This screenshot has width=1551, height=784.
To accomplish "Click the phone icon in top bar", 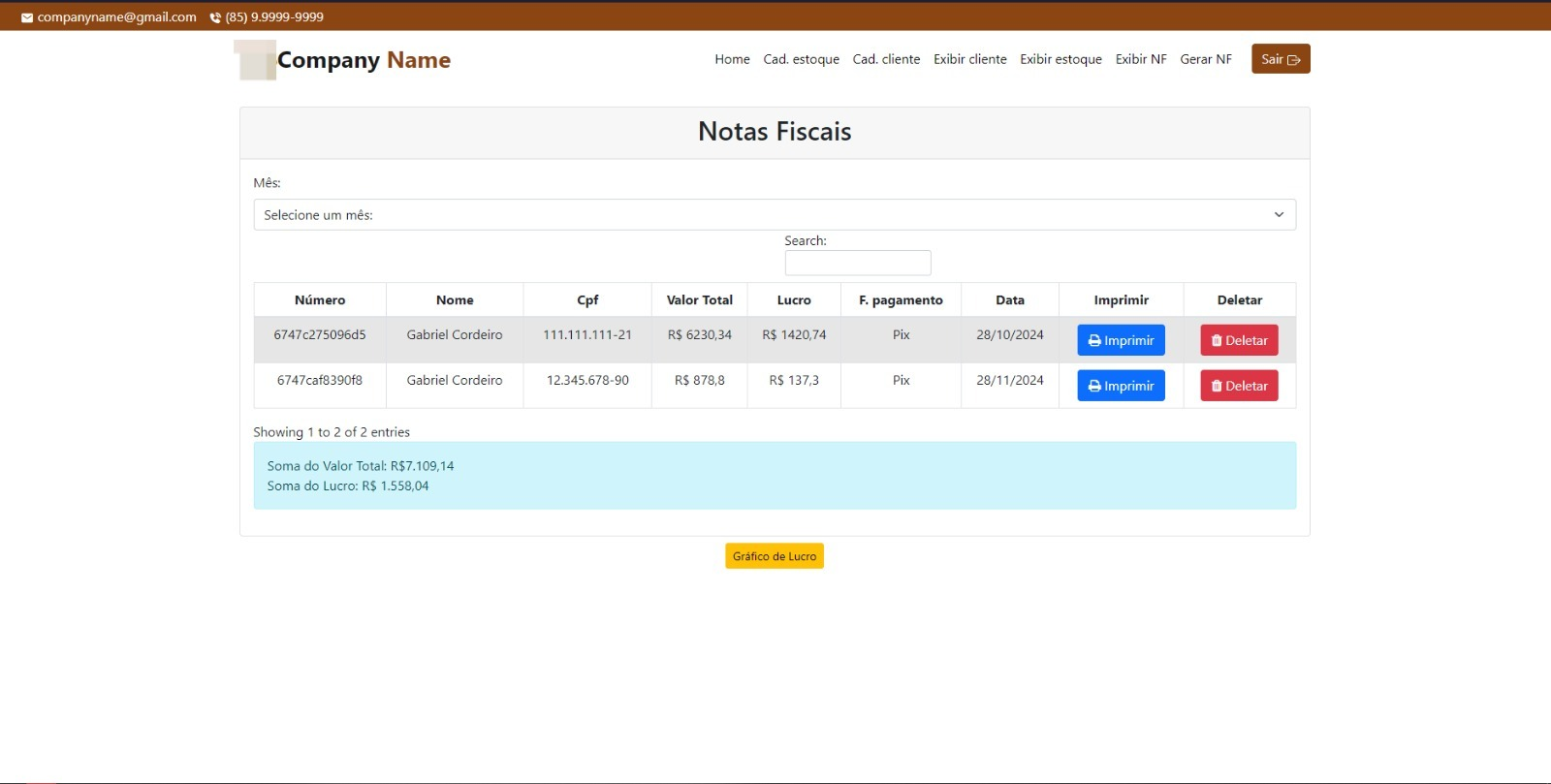I will (x=215, y=17).
